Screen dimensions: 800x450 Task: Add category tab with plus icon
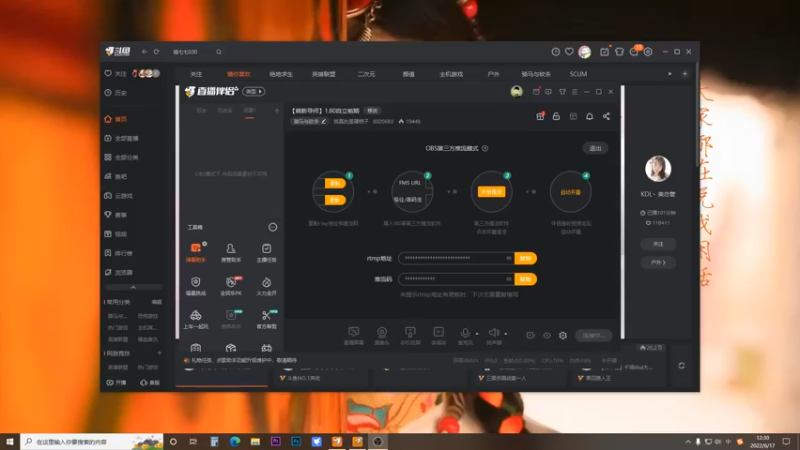685,74
